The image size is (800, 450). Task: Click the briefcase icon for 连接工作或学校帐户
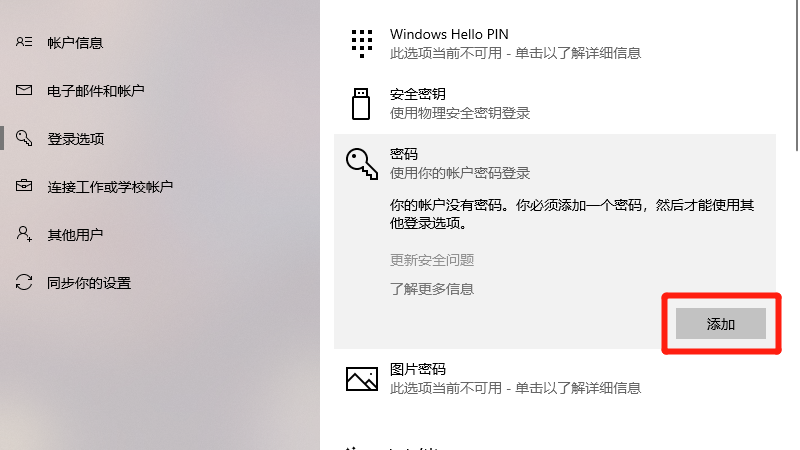click(24, 187)
